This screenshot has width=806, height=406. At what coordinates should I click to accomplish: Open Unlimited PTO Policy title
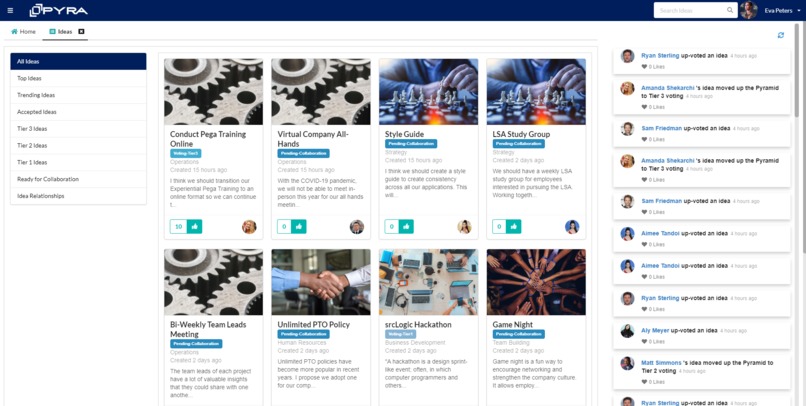(x=314, y=325)
